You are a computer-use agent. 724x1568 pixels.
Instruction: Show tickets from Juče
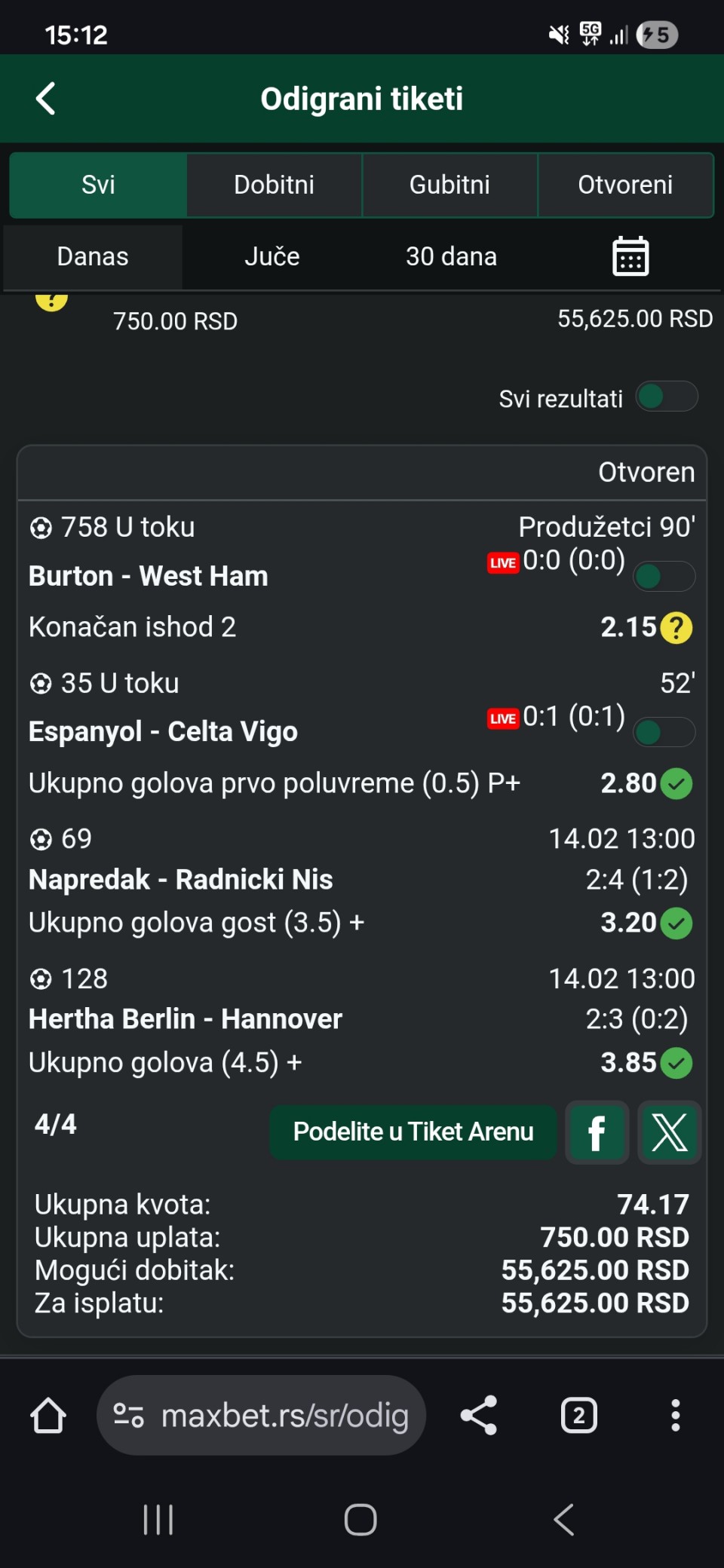[272, 256]
